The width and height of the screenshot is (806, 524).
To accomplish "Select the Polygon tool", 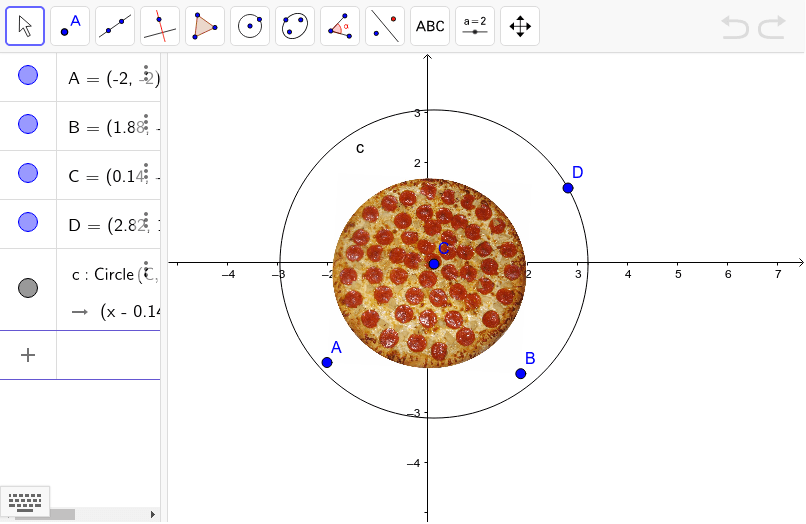I will click(x=205, y=26).
